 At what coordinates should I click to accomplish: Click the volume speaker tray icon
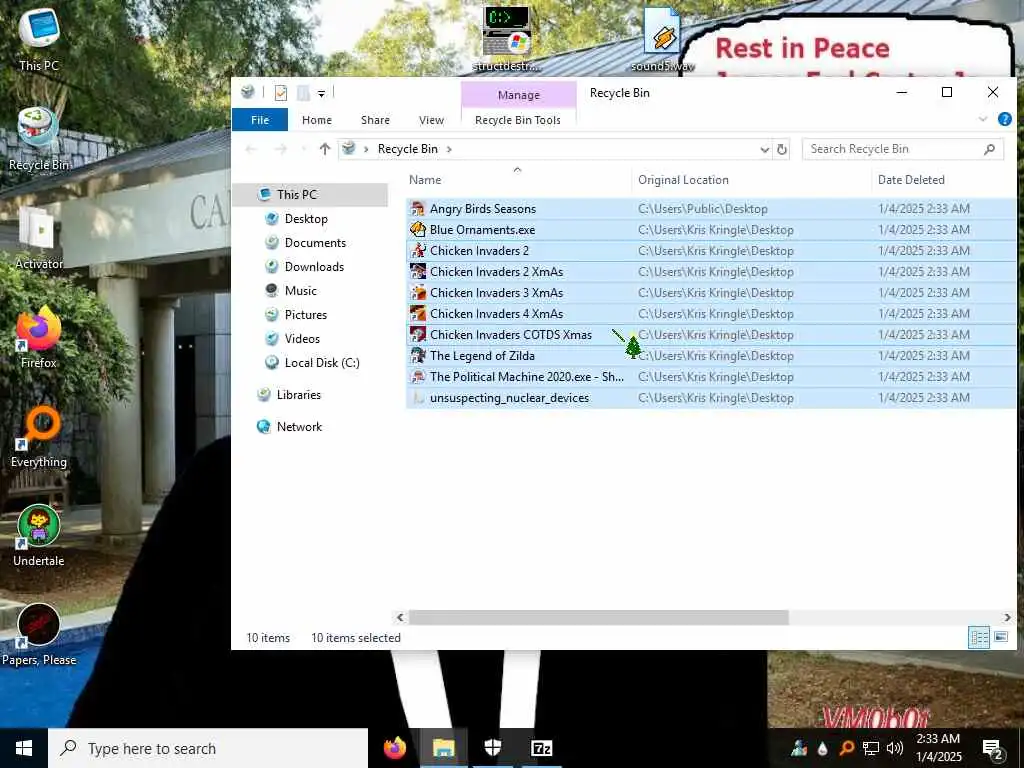(x=895, y=748)
